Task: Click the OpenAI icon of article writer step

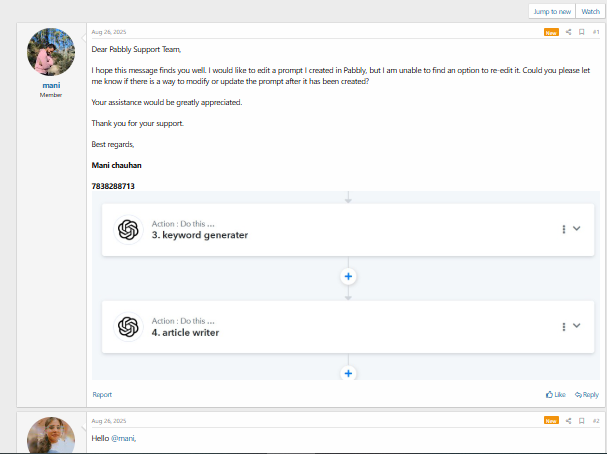Action: pyautogui.click(x=128, y=327)
